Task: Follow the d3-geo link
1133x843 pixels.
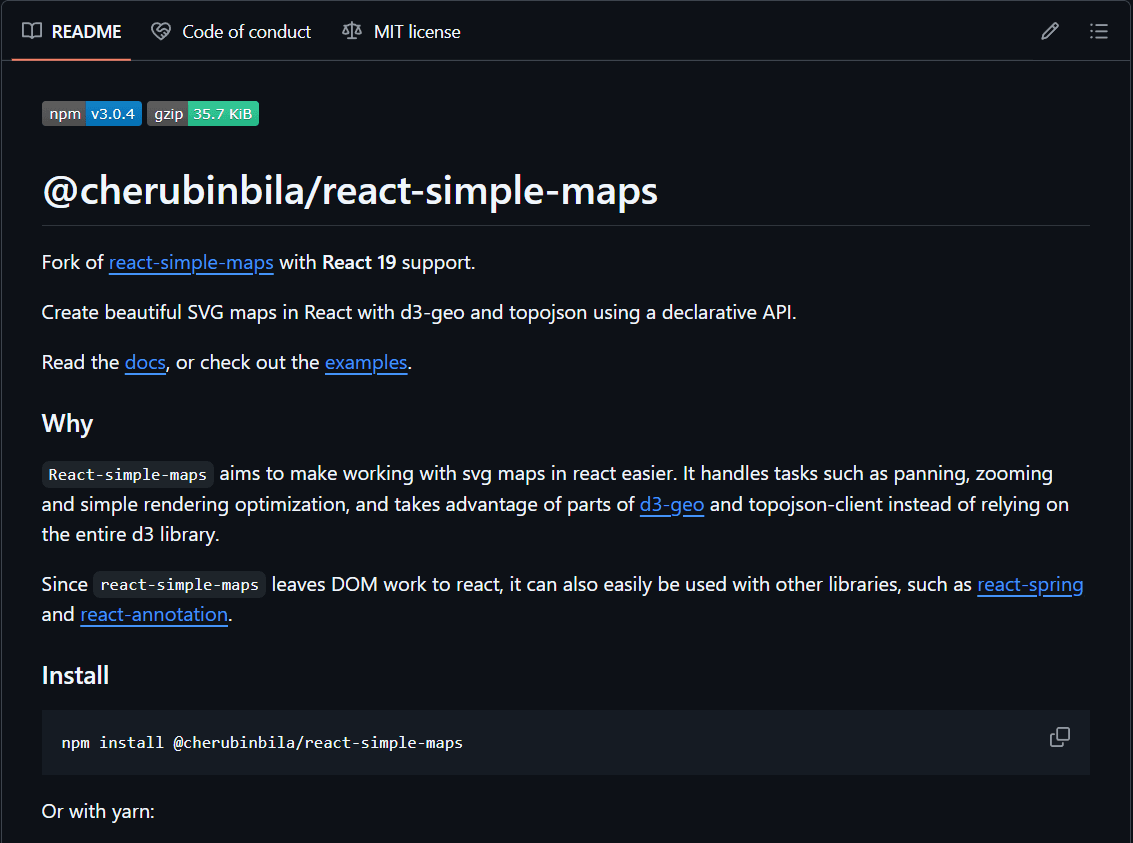Action: click(x=672, y=504)
